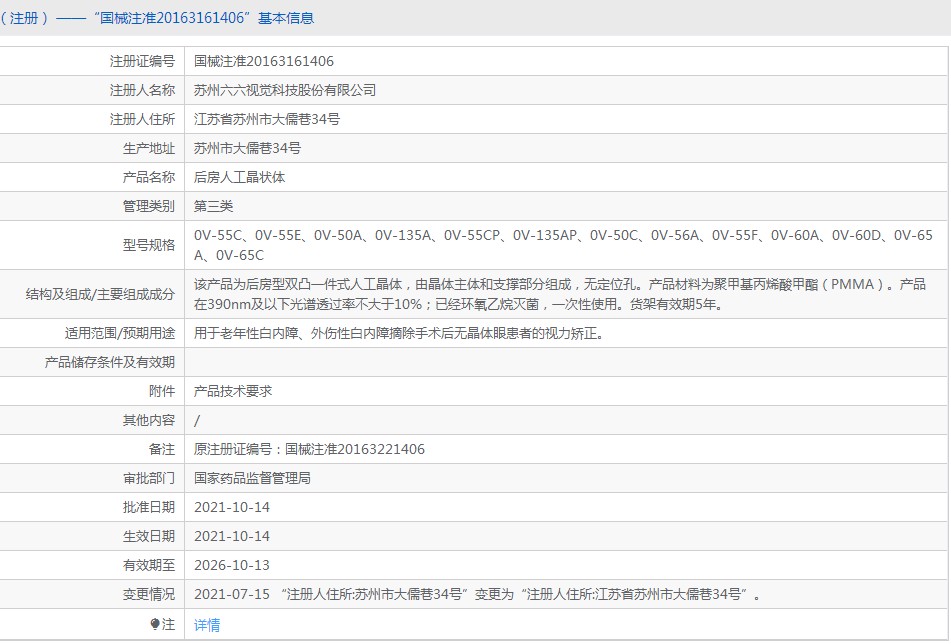Image resolution: width=951 pixels, height=644 pixels.
Task: Click expiry date 2026-10-13
Action: tap(232, 565)
